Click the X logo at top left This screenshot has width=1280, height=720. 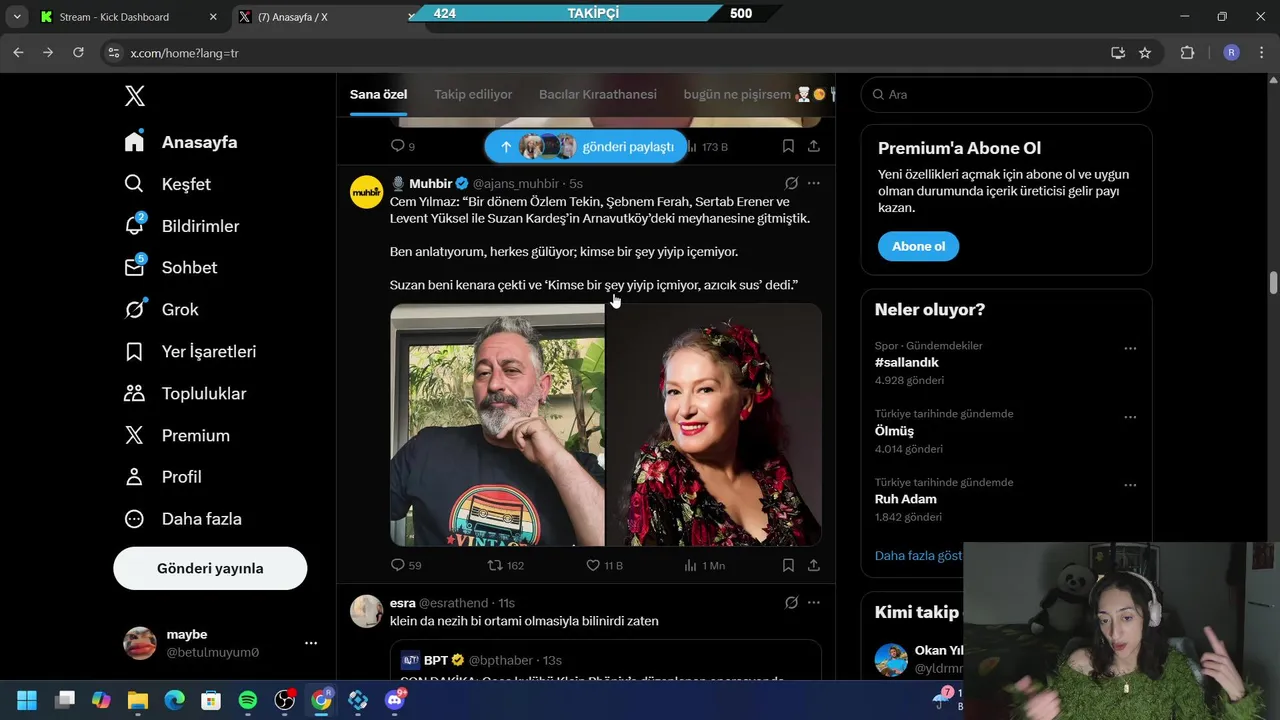[x=135, y=96]
